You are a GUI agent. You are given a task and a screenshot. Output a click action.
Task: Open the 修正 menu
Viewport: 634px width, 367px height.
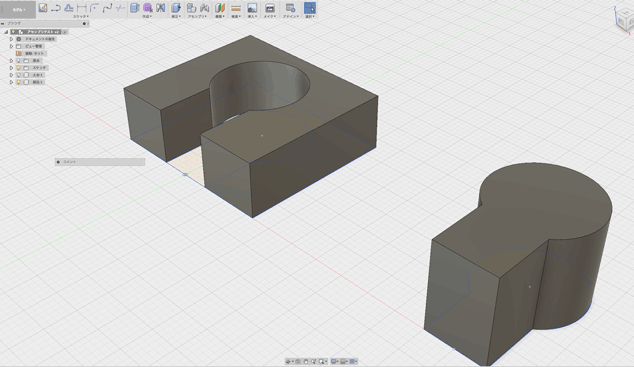pos(176,16)
